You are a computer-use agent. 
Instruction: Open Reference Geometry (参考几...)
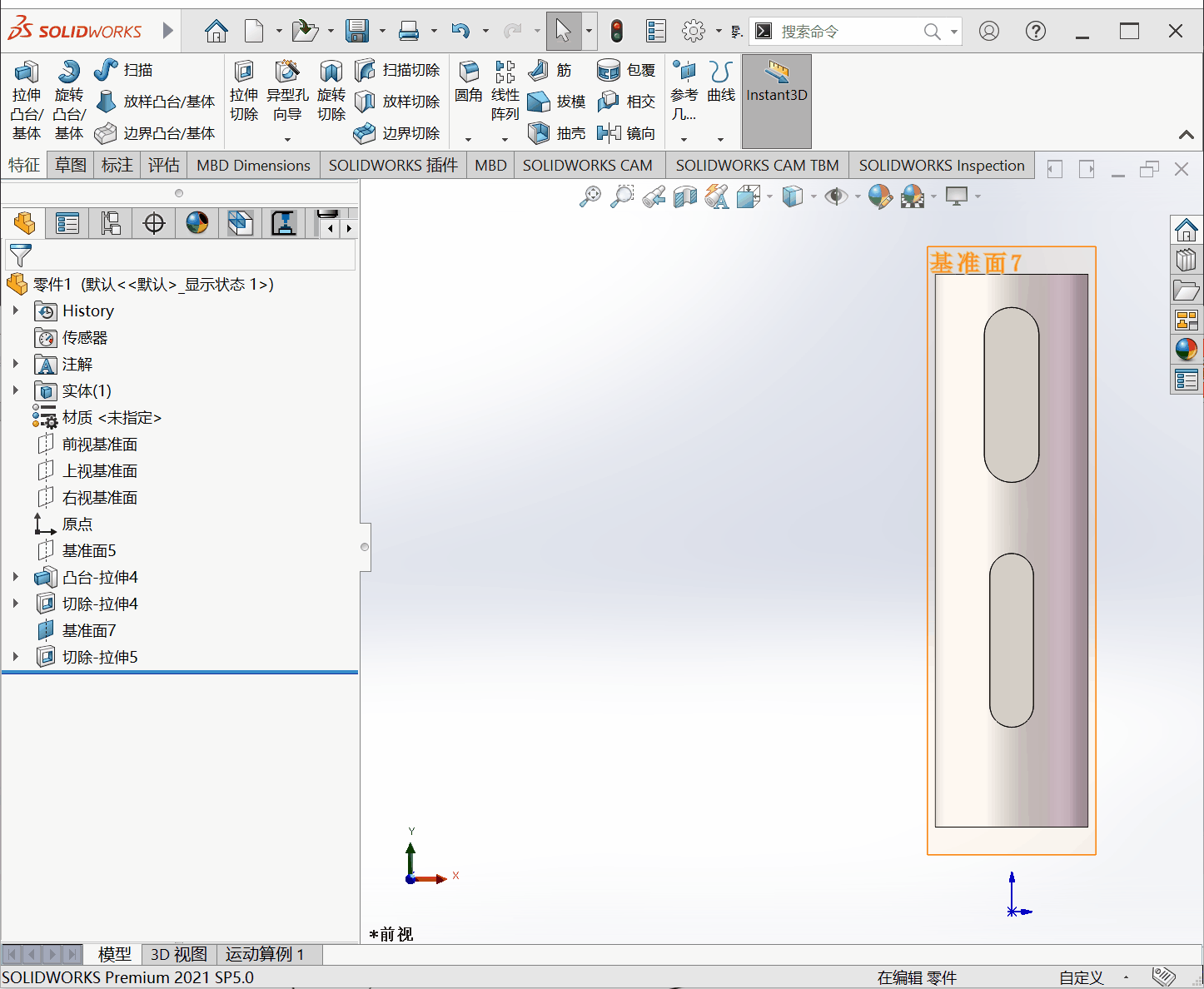pyautogui.click(x=684, y=92)
